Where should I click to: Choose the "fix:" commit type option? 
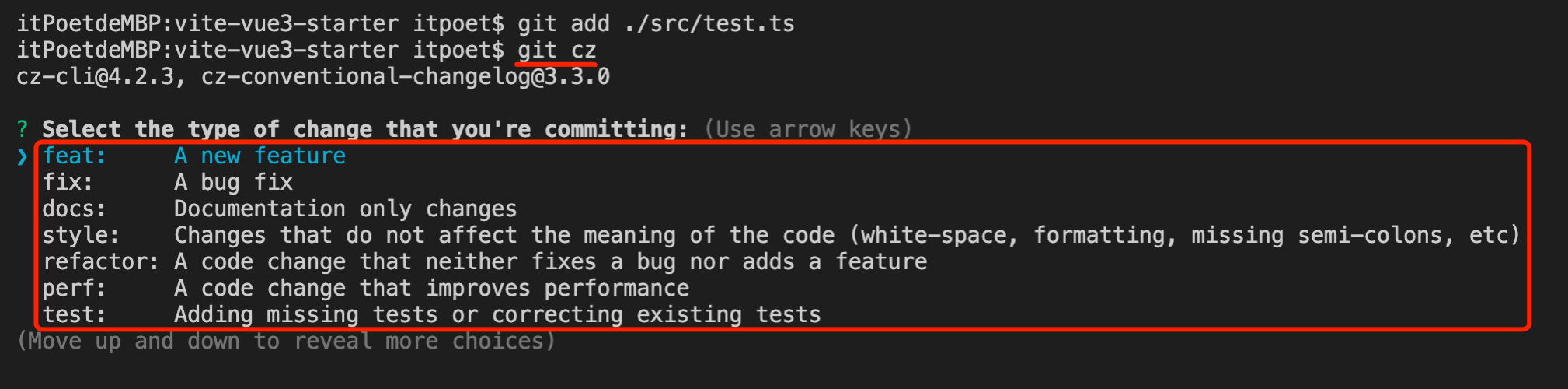pos(68,183)
